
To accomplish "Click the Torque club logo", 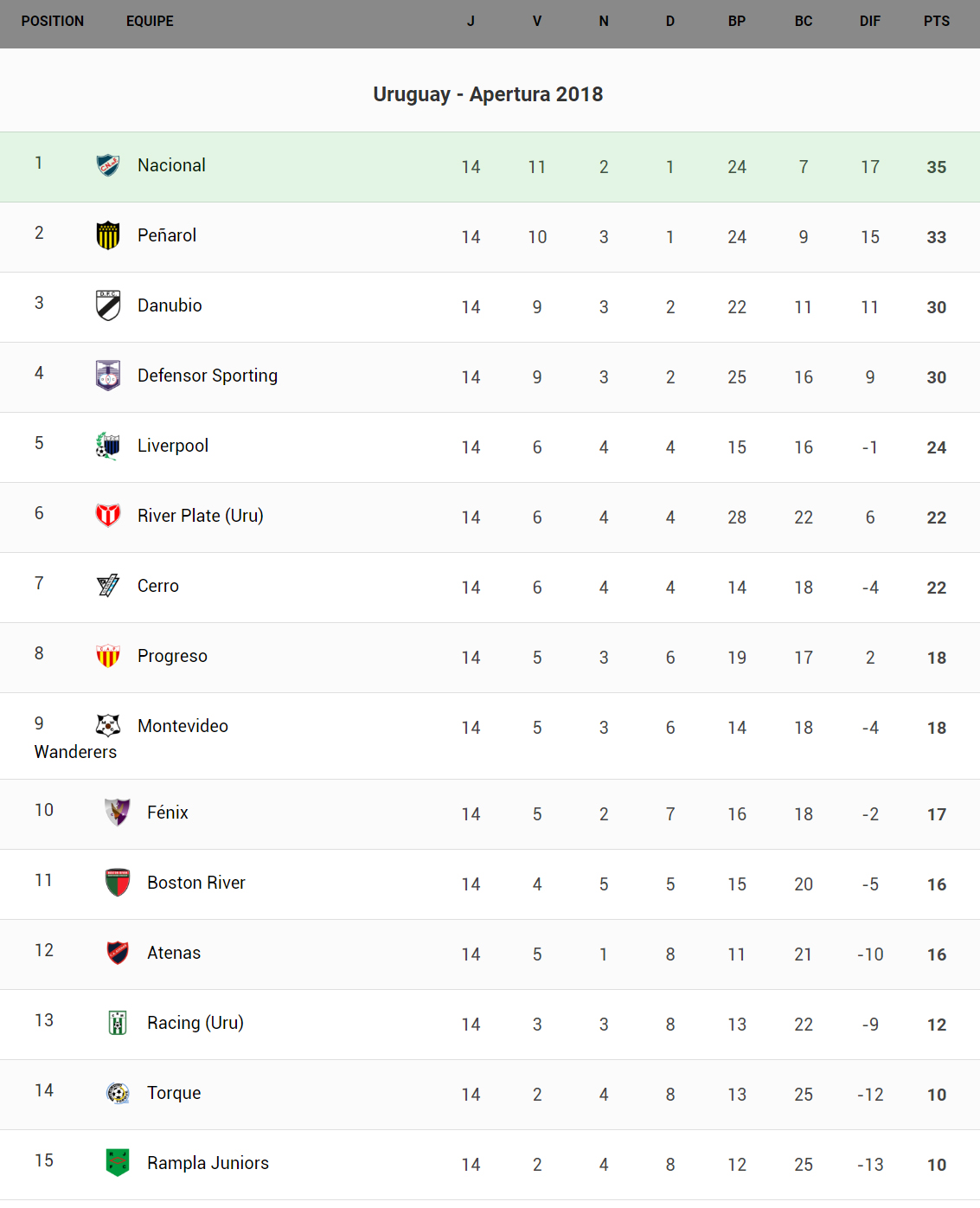I will tap(118, 1092).
